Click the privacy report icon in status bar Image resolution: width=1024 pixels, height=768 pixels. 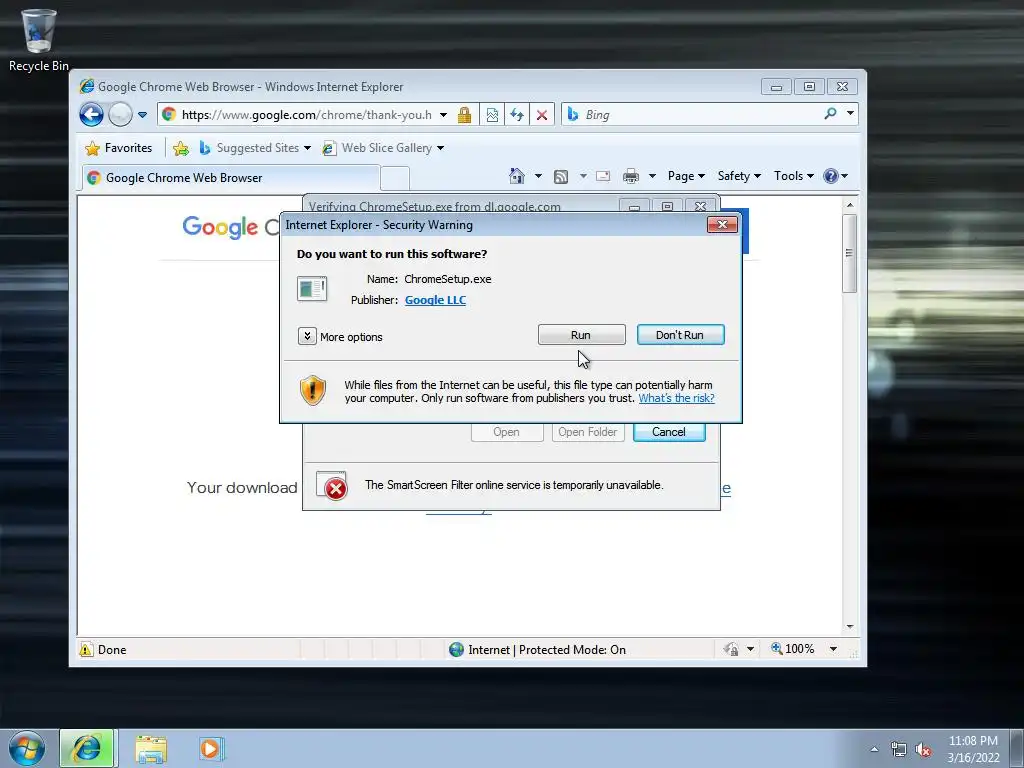(731, 649)
